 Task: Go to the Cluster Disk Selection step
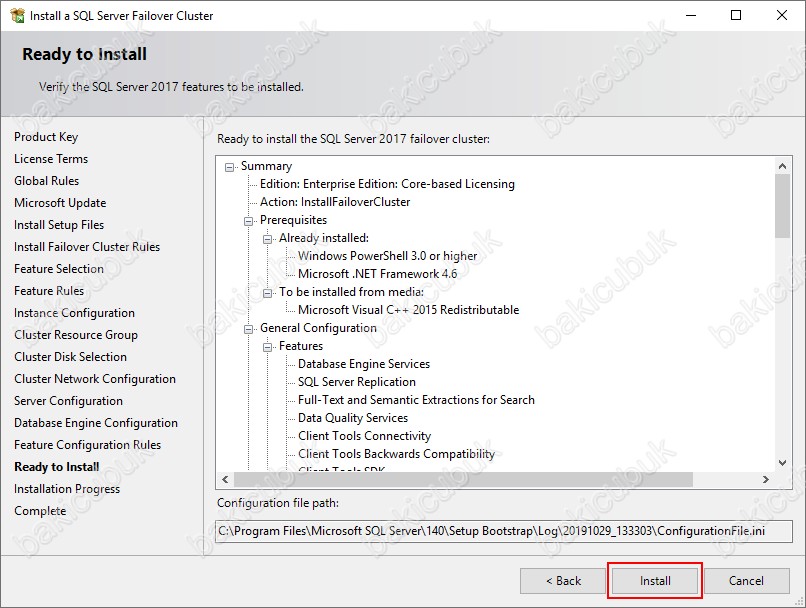[x=70, y=357]
